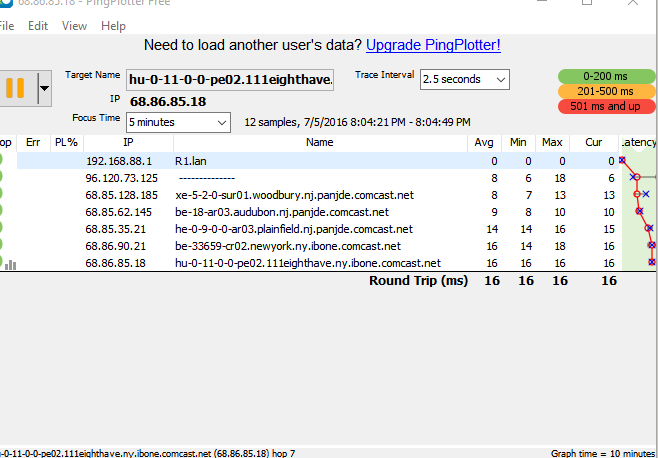
Task: Click the PL% column header
Action: [x=67, y=142]
